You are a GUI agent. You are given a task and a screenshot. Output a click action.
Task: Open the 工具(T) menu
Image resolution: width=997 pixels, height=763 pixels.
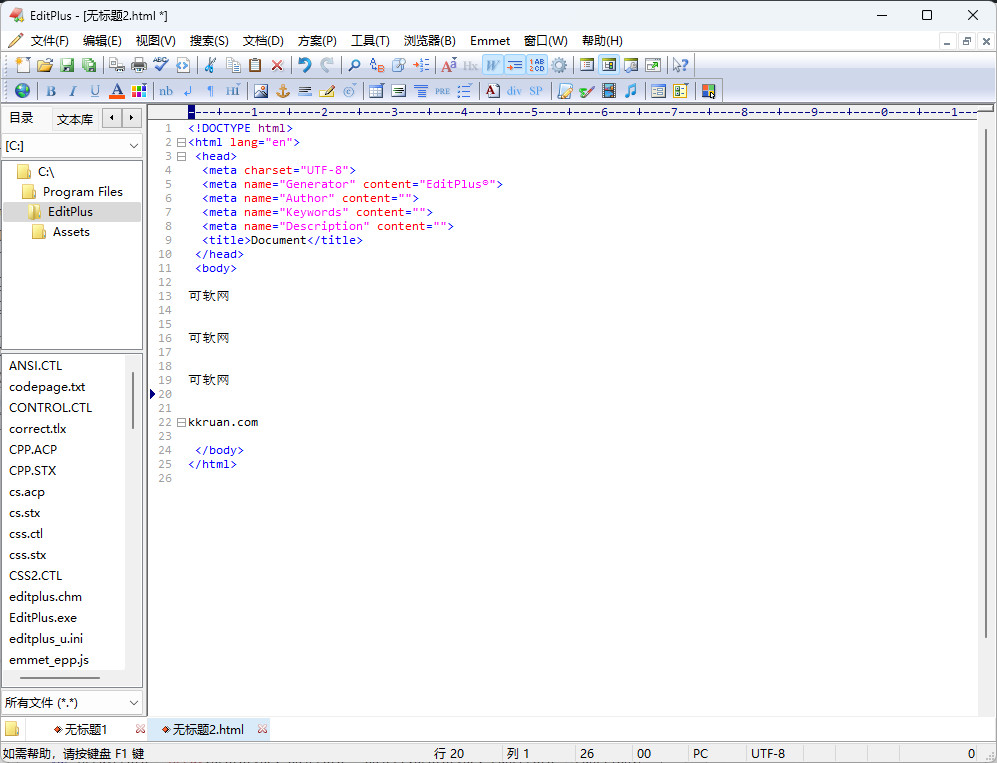[x=370, y=41]
